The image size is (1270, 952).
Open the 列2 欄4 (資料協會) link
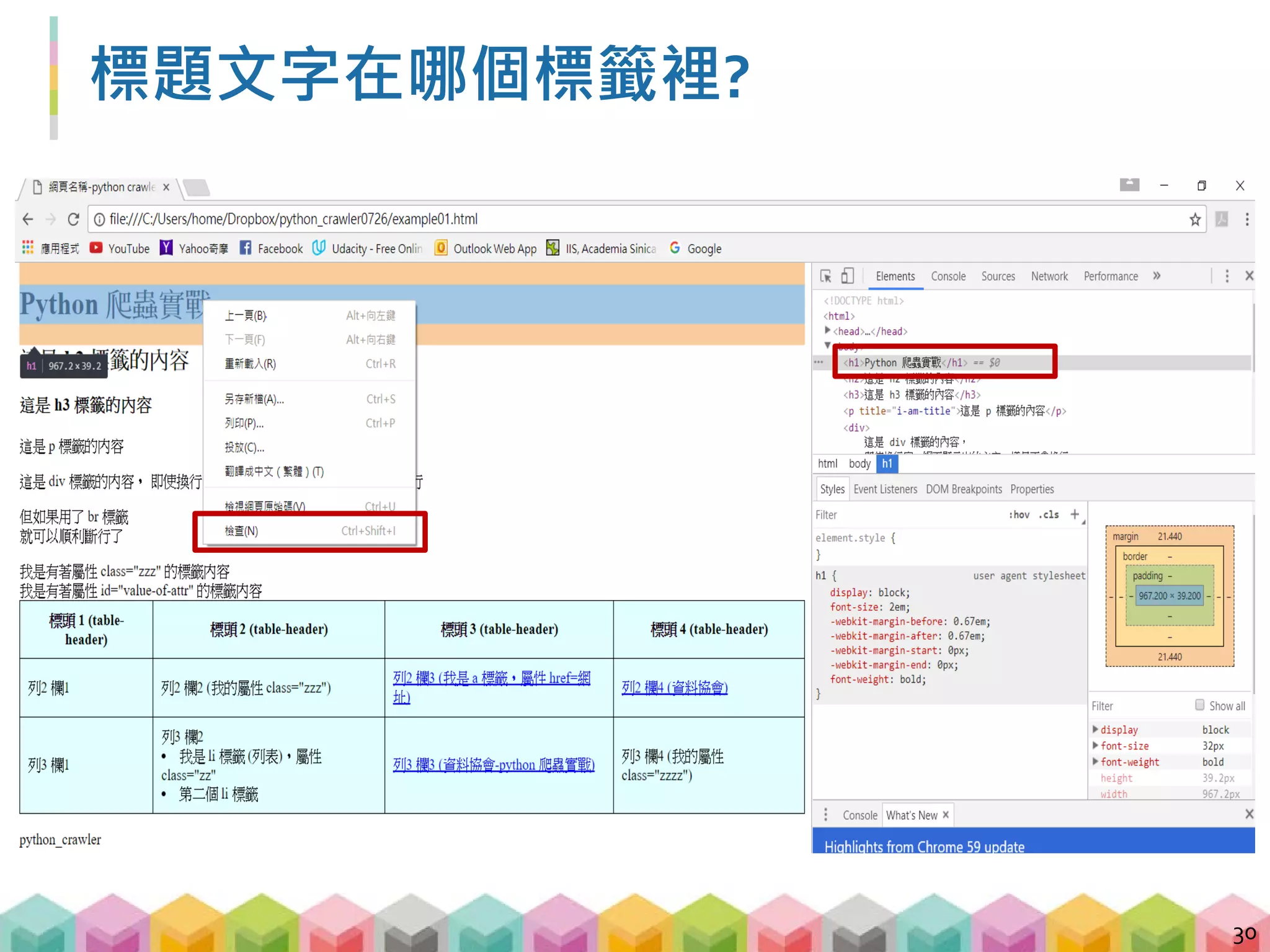pyautogui.click(x=674, y=687)
